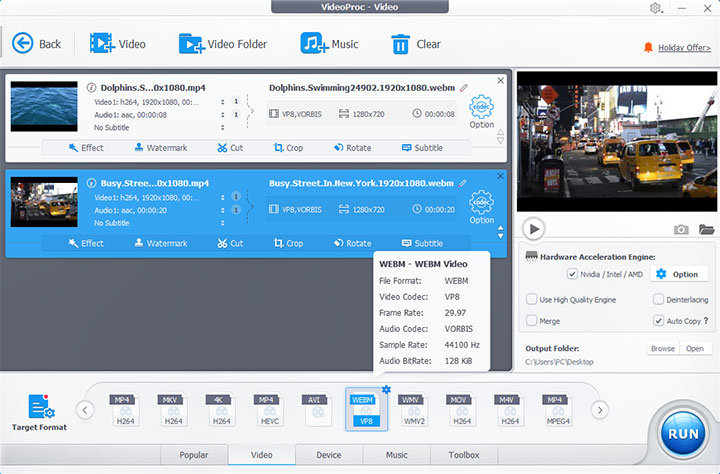Enable the Merge checkbox
The width and height of the screenshot is (720, 474).
[531, 321]
